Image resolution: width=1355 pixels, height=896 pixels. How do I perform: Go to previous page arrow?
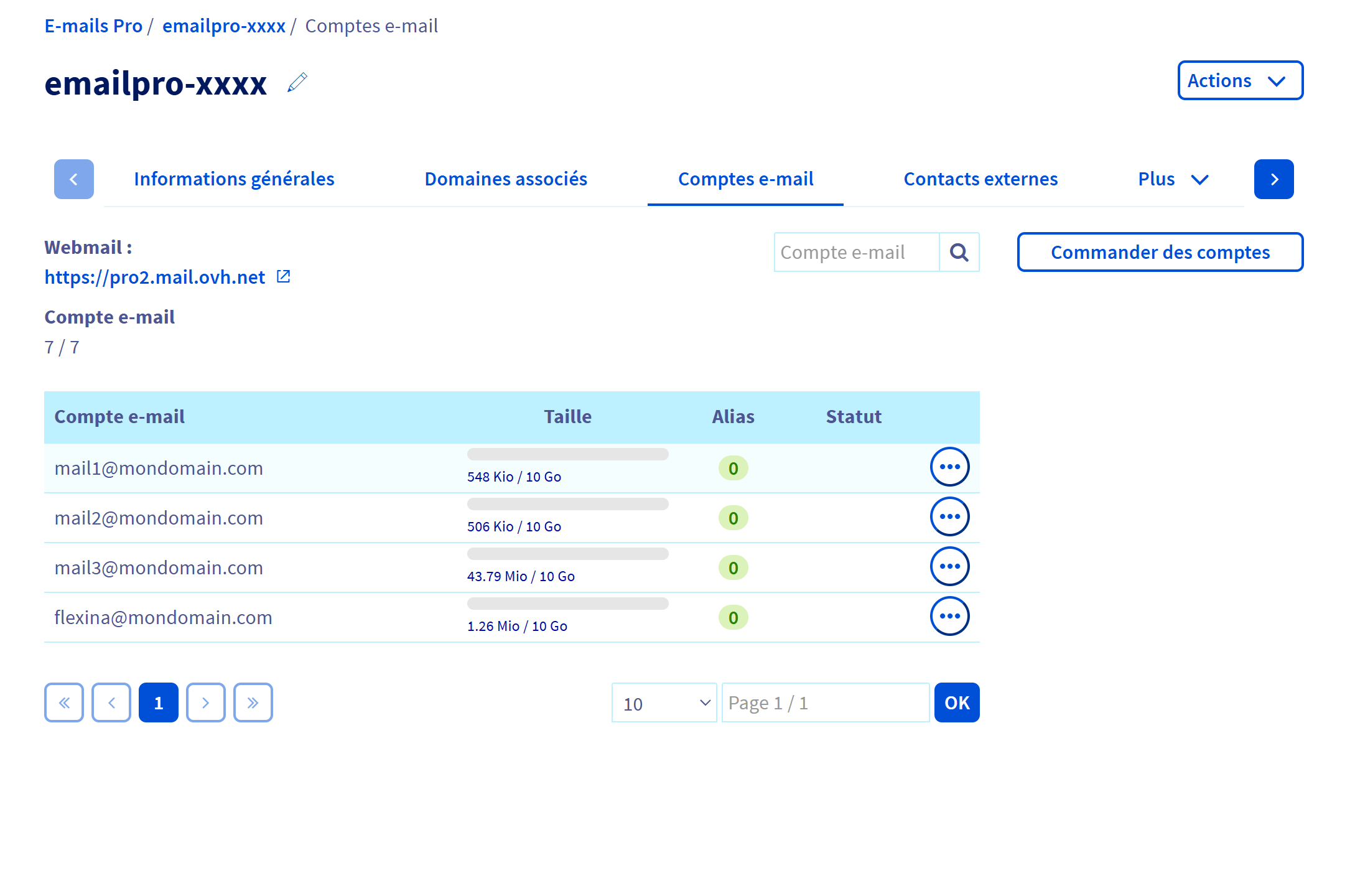[111, 702]
